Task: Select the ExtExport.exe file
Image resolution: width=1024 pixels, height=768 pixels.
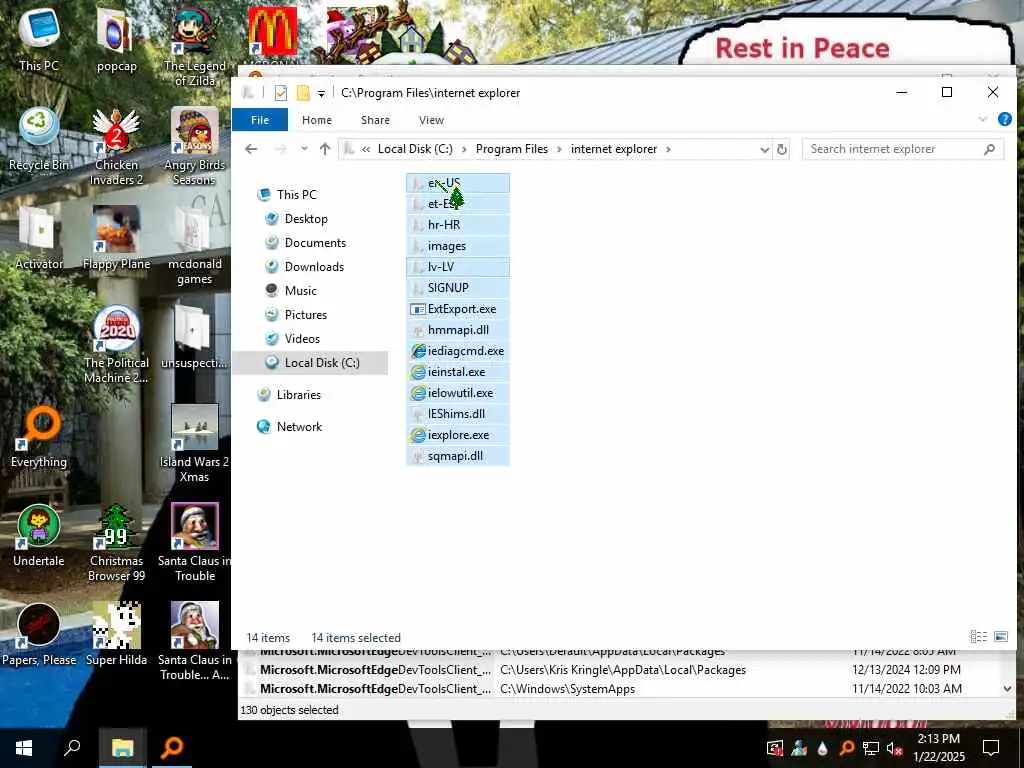Action: click(458, 309)
